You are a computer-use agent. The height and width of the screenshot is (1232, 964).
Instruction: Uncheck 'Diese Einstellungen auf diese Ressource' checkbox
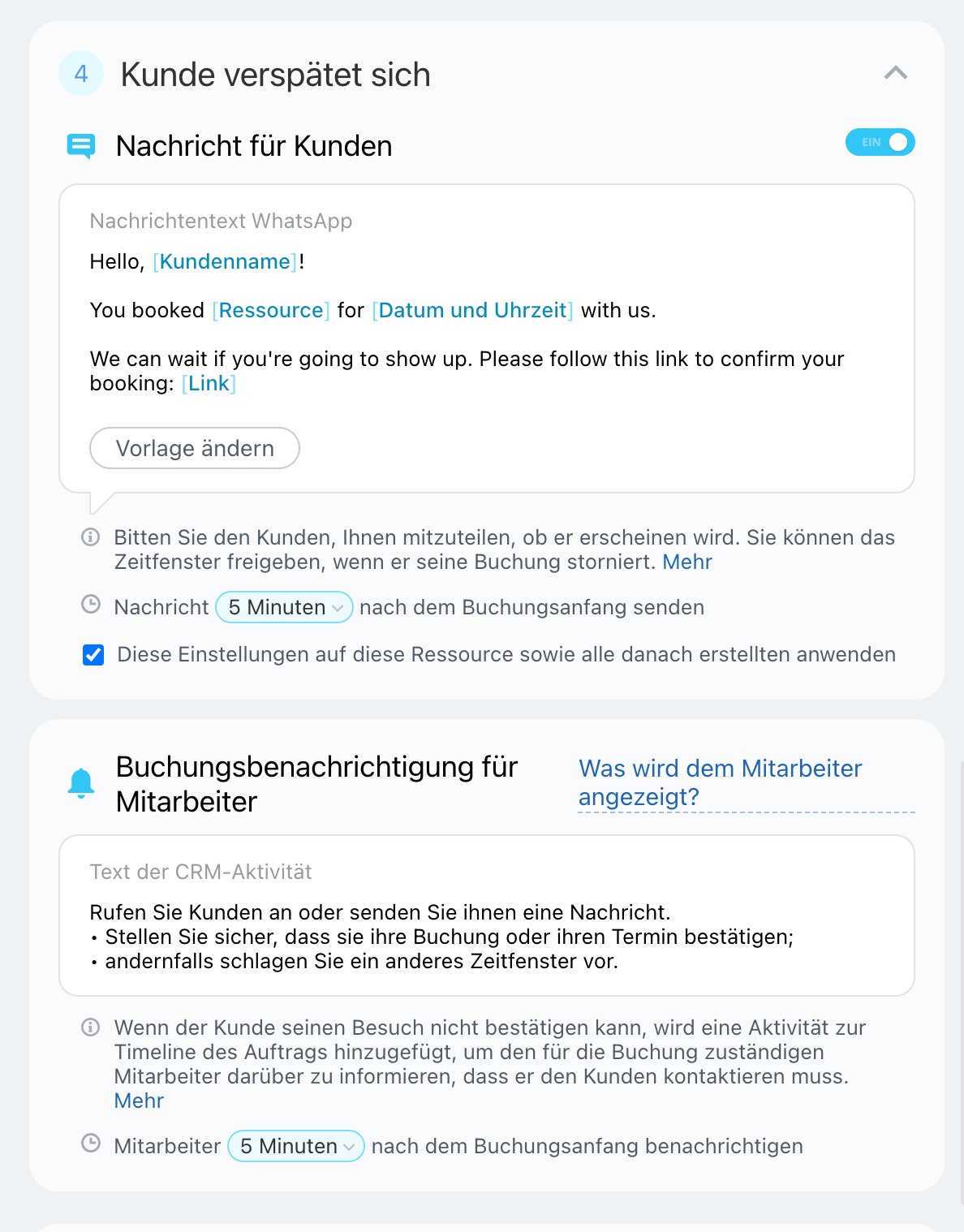[x=93, y=655]
